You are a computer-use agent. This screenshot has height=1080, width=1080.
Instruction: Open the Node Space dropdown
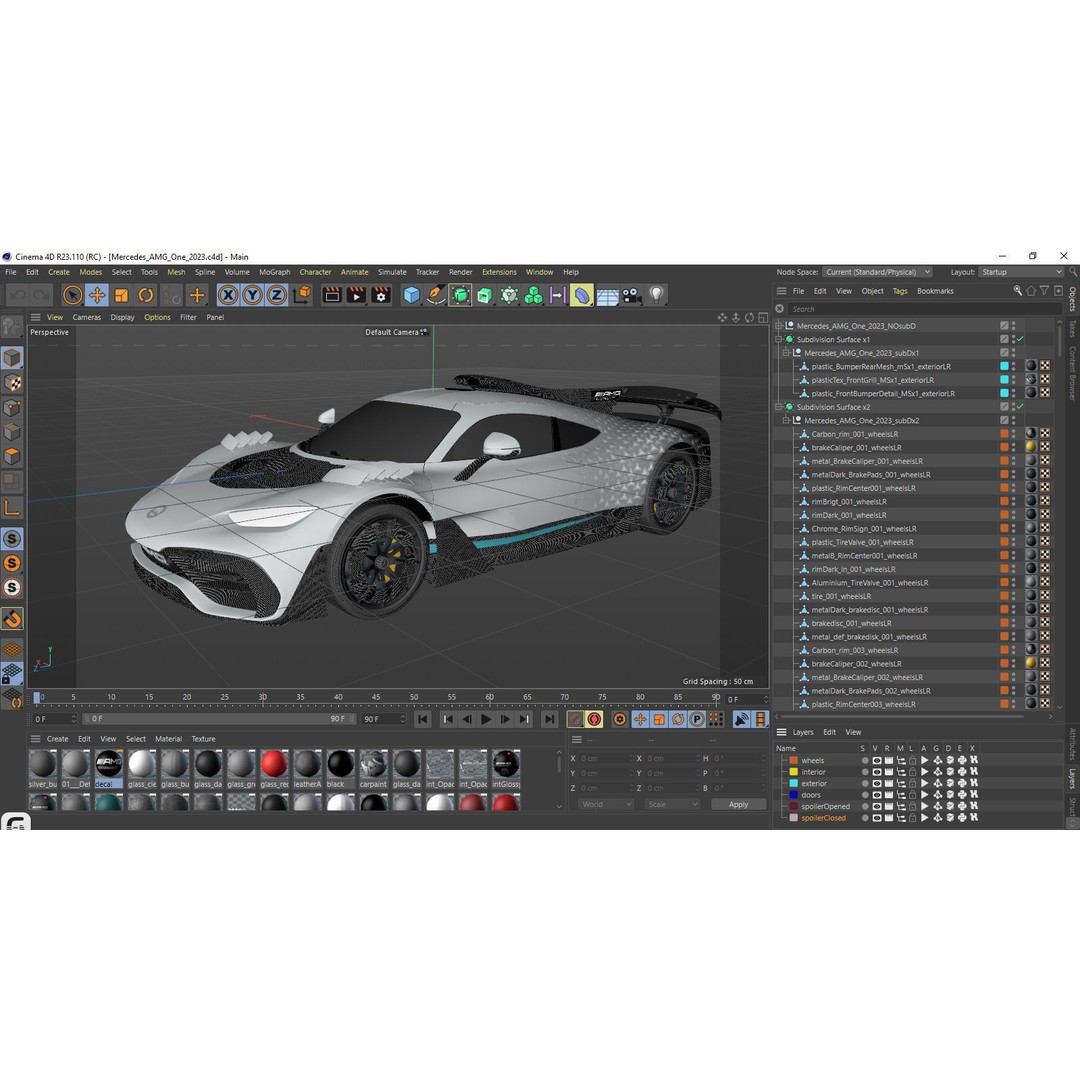(x=877, y=272)
